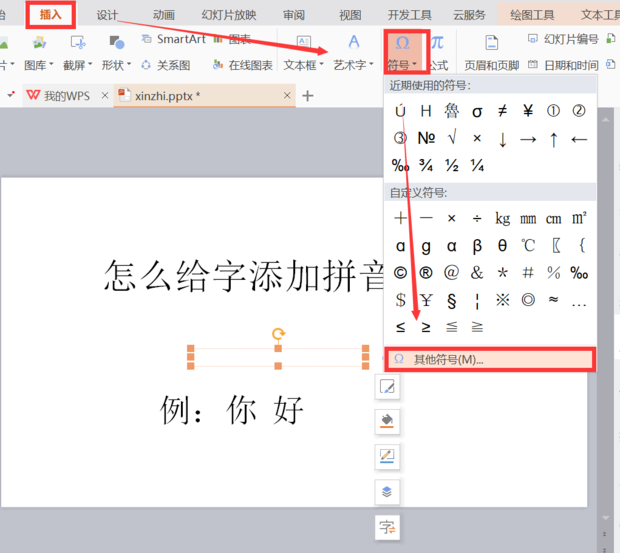Insert the ® registered symbol
Screen dimensions: 620x553
click(426, 273)
